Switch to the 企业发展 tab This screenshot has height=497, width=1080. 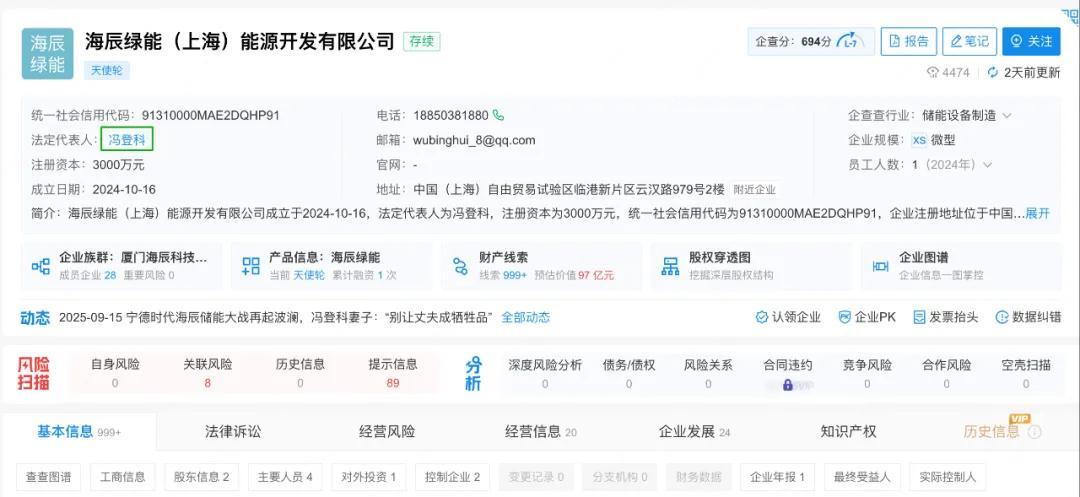point(694,432)
